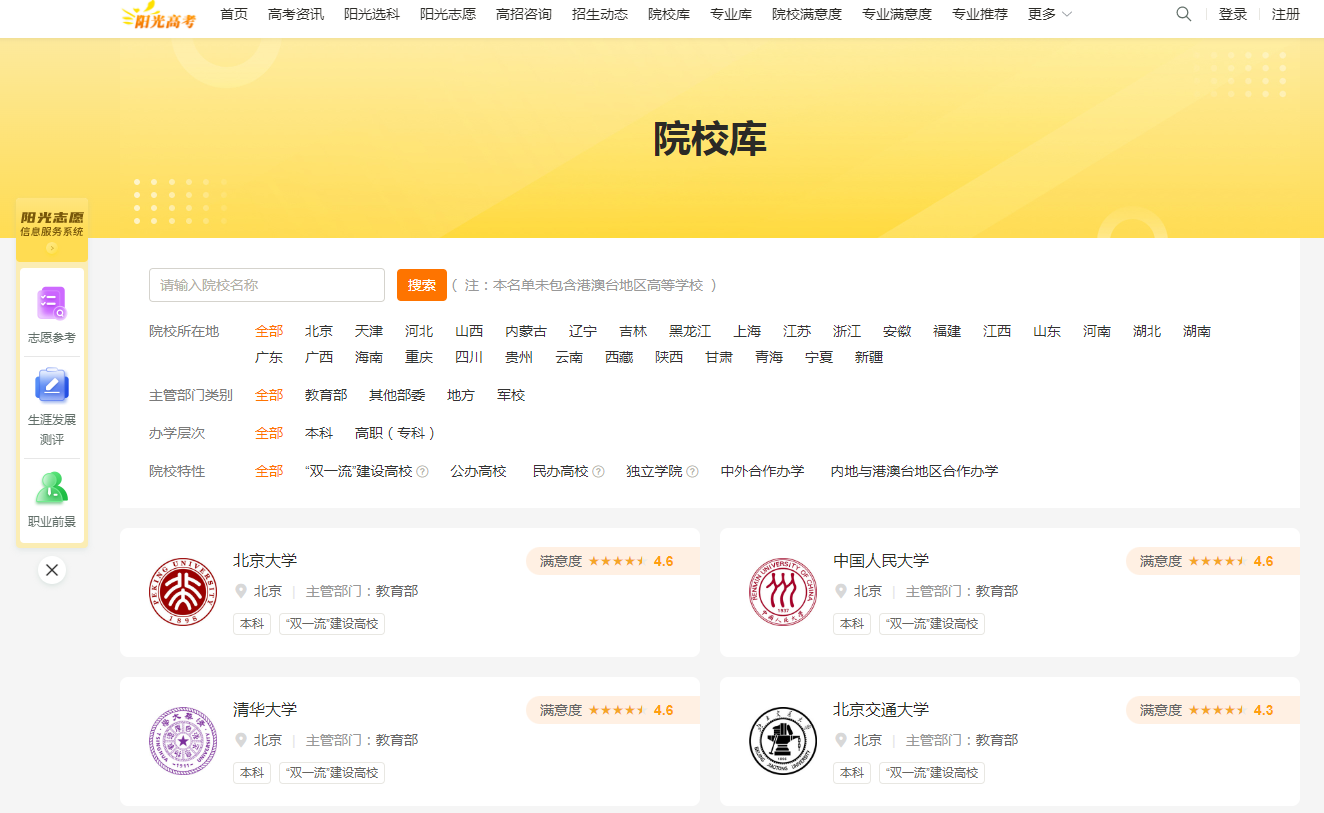Expand the 更多 dropdown in the navigation

tap(1050, 14)
